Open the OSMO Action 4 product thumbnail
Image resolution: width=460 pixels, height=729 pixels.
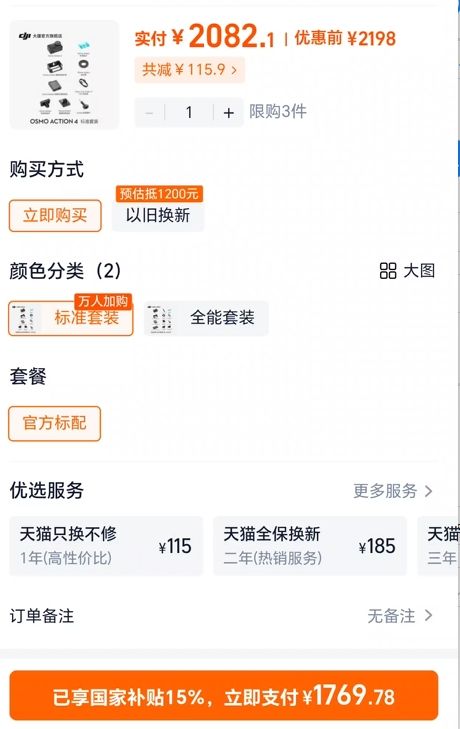[64, 75]
